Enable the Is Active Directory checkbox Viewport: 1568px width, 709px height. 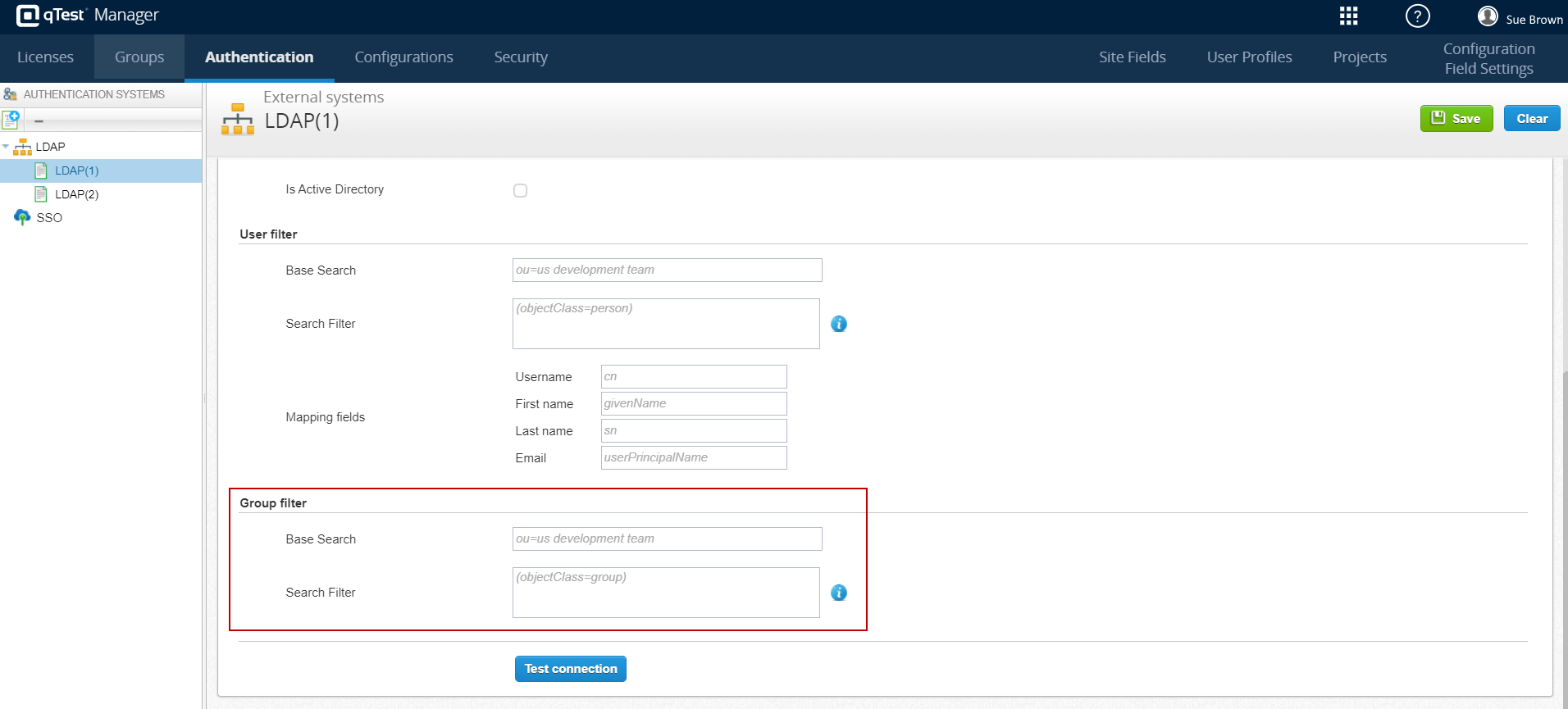(520, 190)
